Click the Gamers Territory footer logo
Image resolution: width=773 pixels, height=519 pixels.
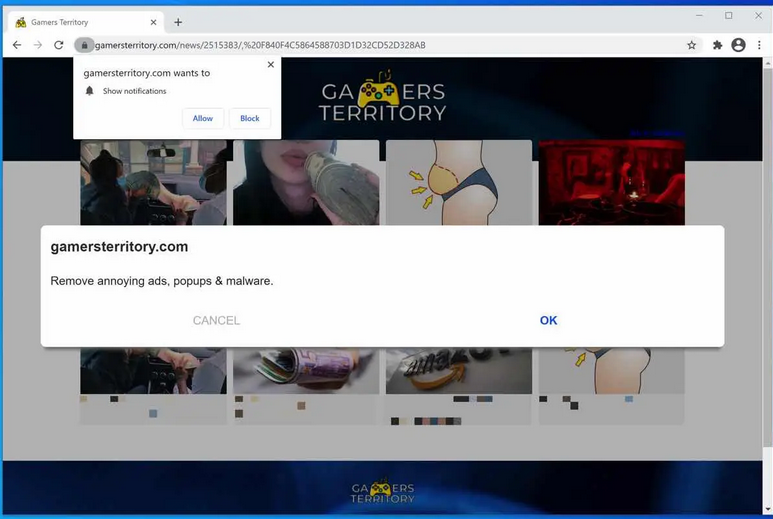pyautogui.click(x=382, y=491)
